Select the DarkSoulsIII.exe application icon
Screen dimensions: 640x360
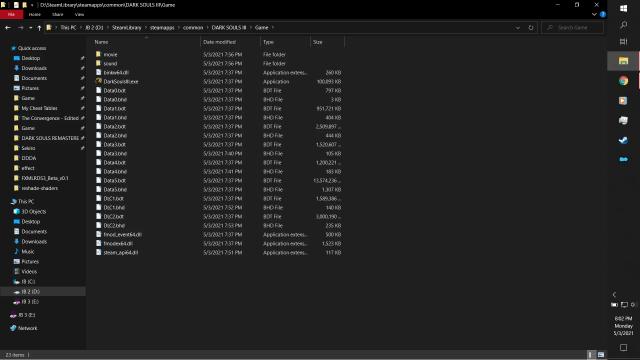click(x=98, y=81)
